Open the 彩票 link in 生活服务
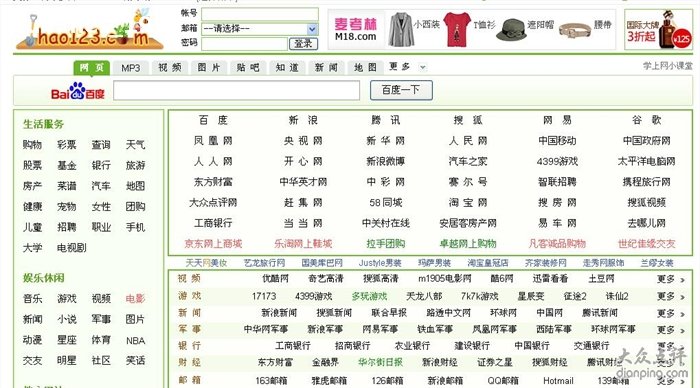 pyautogui.click(x=67, y=145)
